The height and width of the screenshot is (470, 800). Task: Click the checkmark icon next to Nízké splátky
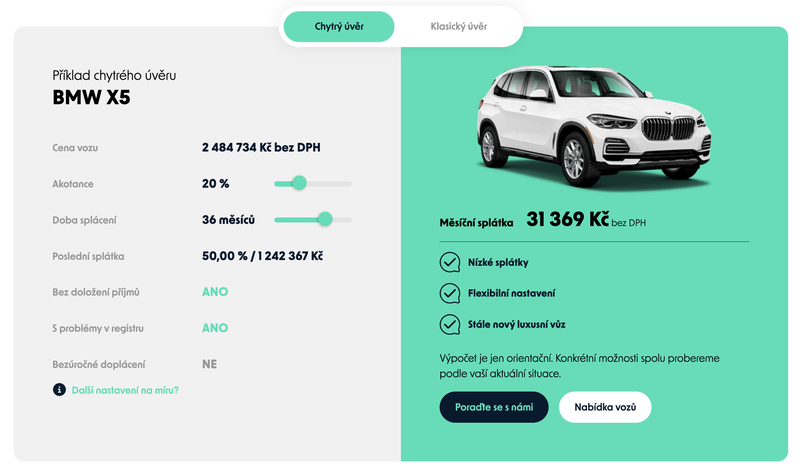click(449, 263)
